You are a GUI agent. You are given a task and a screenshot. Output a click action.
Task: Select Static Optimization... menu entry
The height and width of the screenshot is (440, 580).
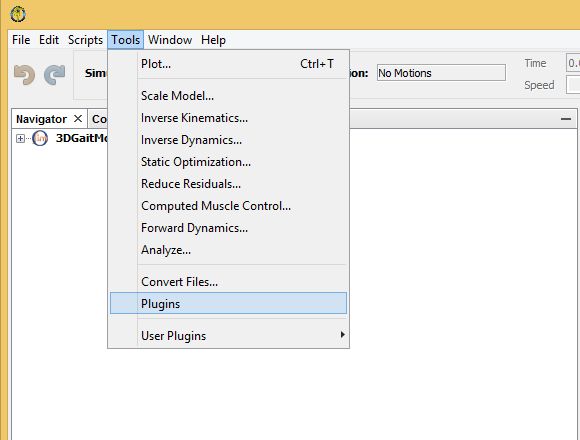coord(228,162)
